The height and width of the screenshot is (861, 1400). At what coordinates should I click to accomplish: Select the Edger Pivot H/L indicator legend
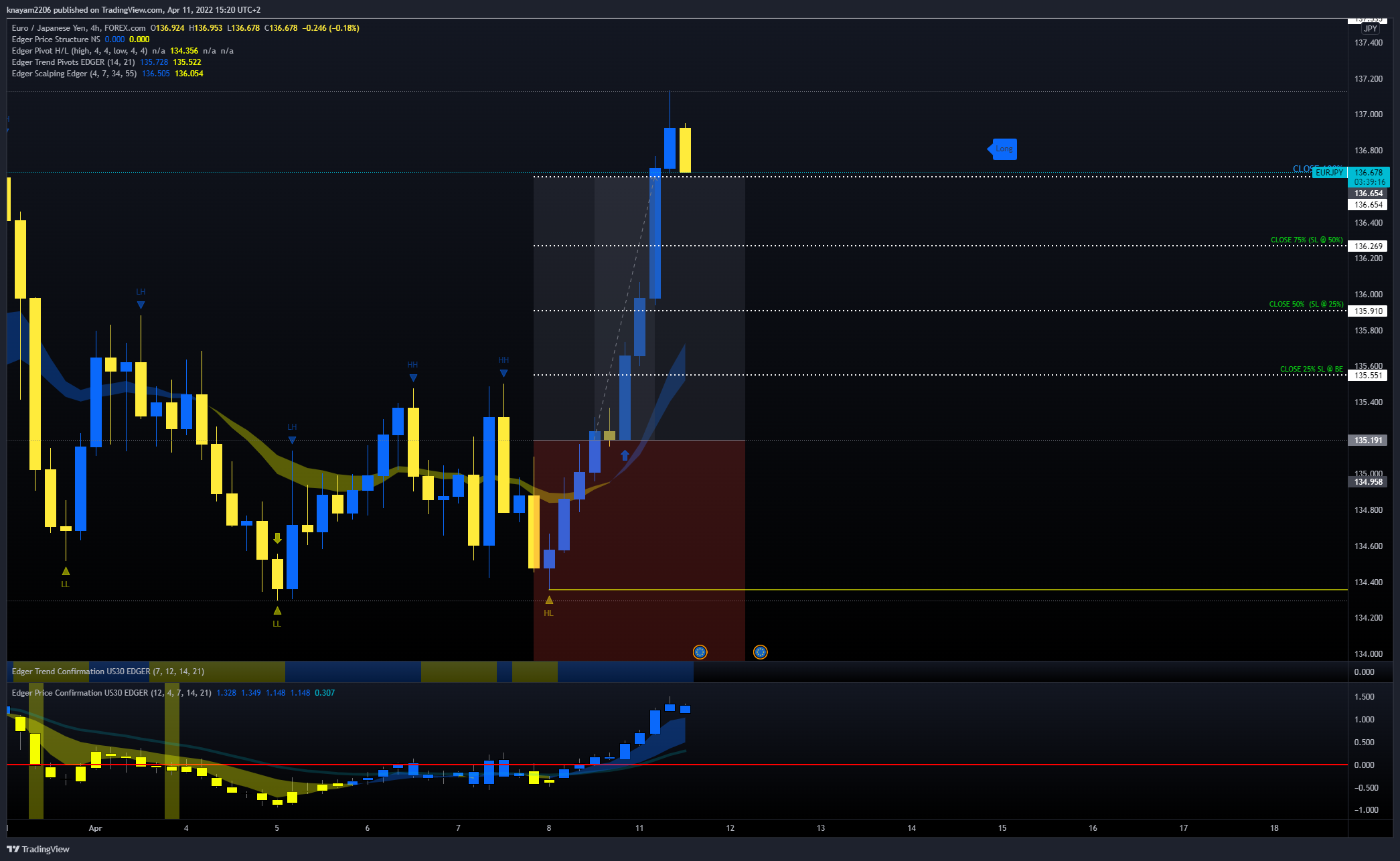pyautogui.click(x=80, y=51)
